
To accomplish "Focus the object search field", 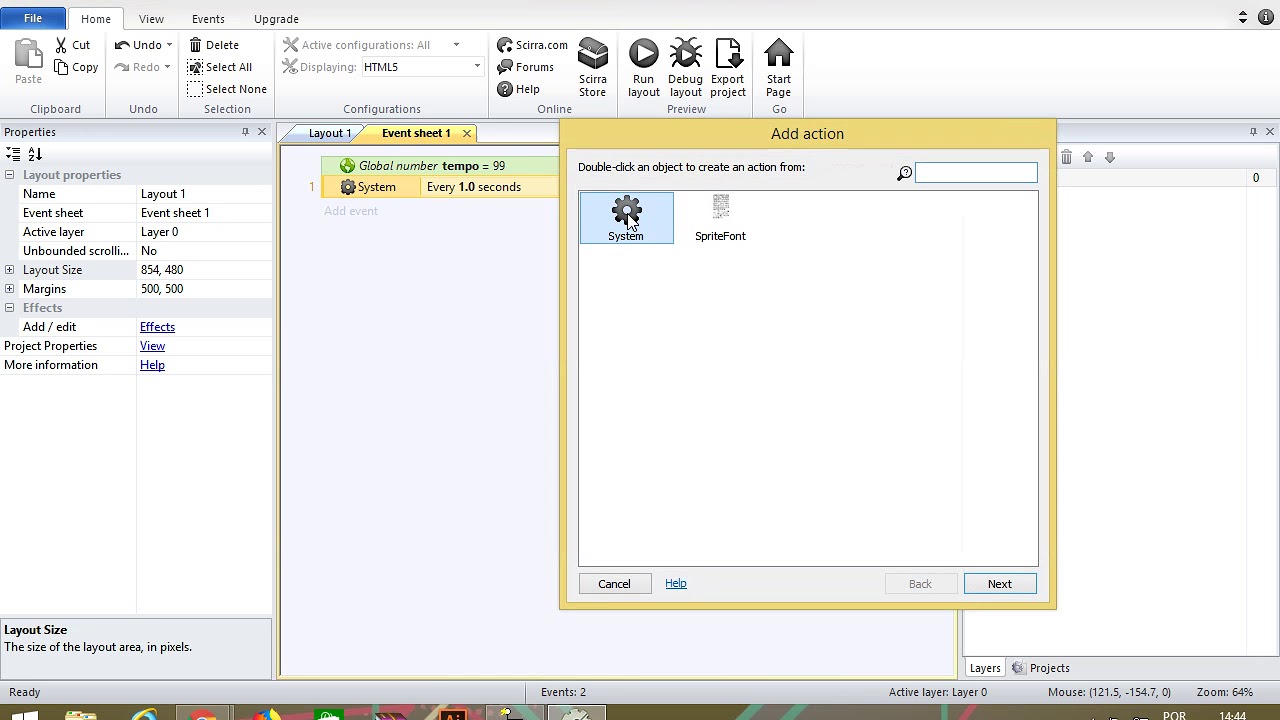I will click(976, 173).
